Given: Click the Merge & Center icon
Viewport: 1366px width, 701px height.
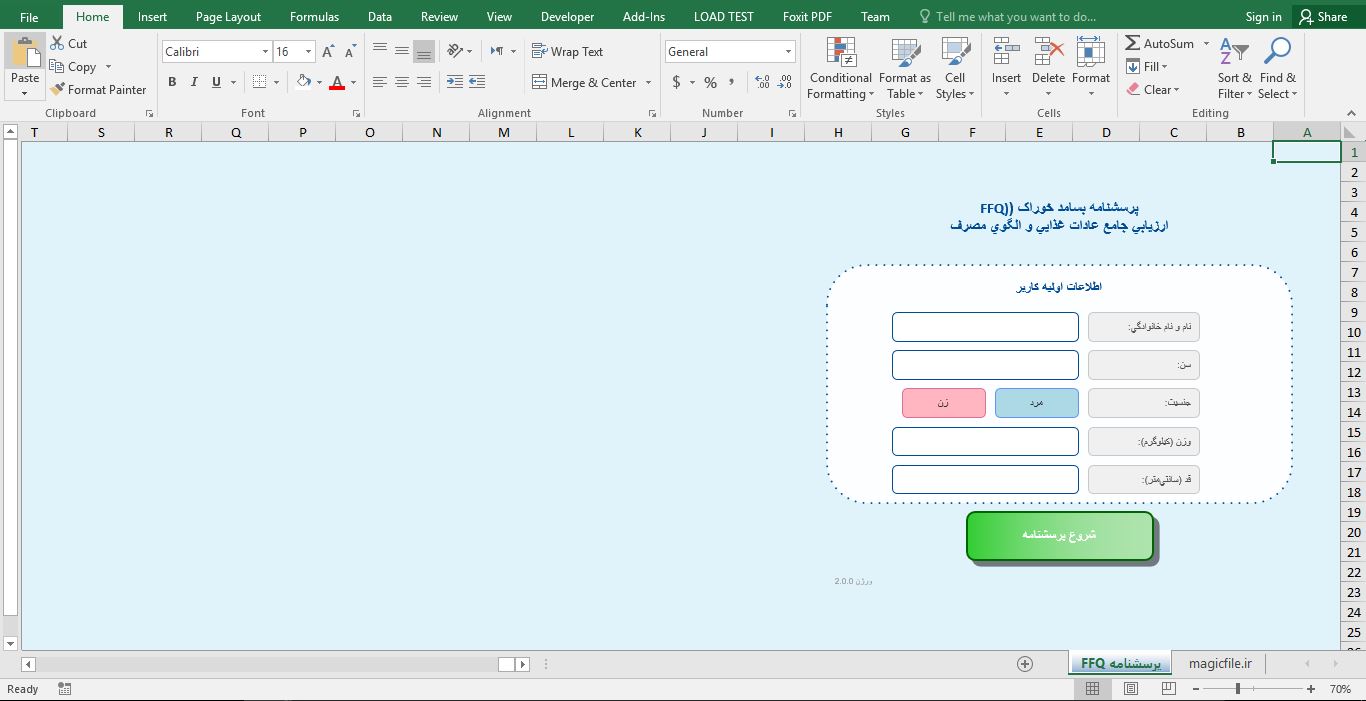Looking at the screenshot, I should click(540, 82).
